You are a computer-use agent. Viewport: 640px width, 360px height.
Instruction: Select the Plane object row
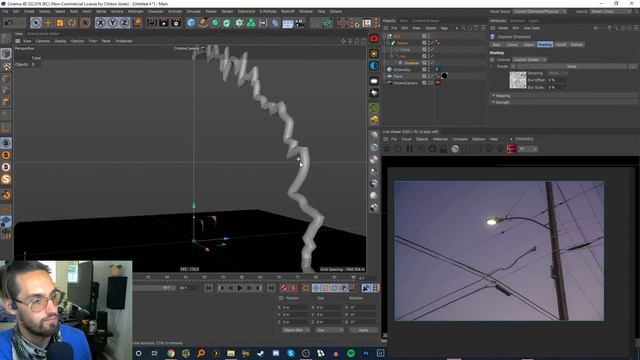(x=398, y=76)
